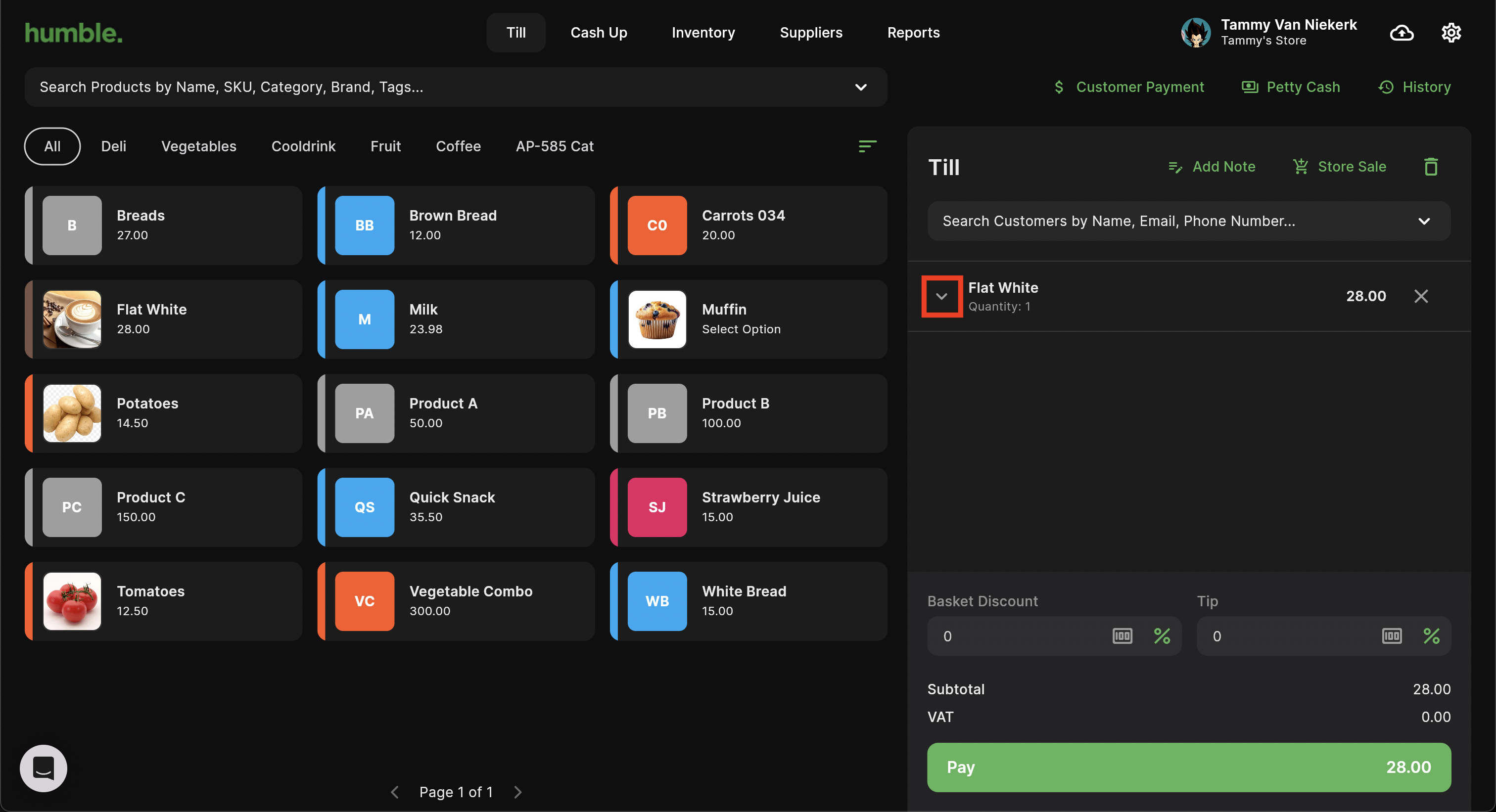1496x812 pixels.
Task: Focus the customer search field
Action: (x=1188, y=221)
